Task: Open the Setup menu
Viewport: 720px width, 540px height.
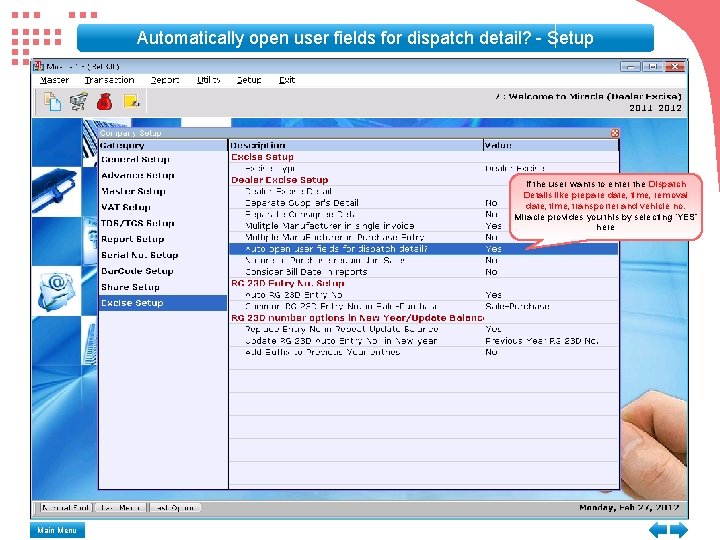Action: tap(249, 80)
